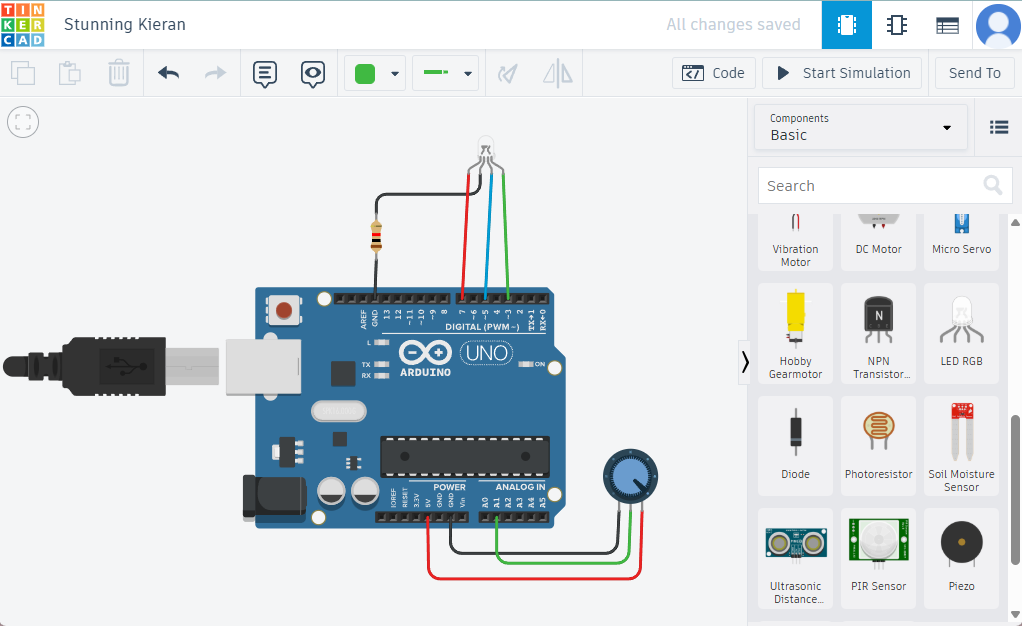Start Simulation
1022x626 pixels.
(x=842, y=73)
